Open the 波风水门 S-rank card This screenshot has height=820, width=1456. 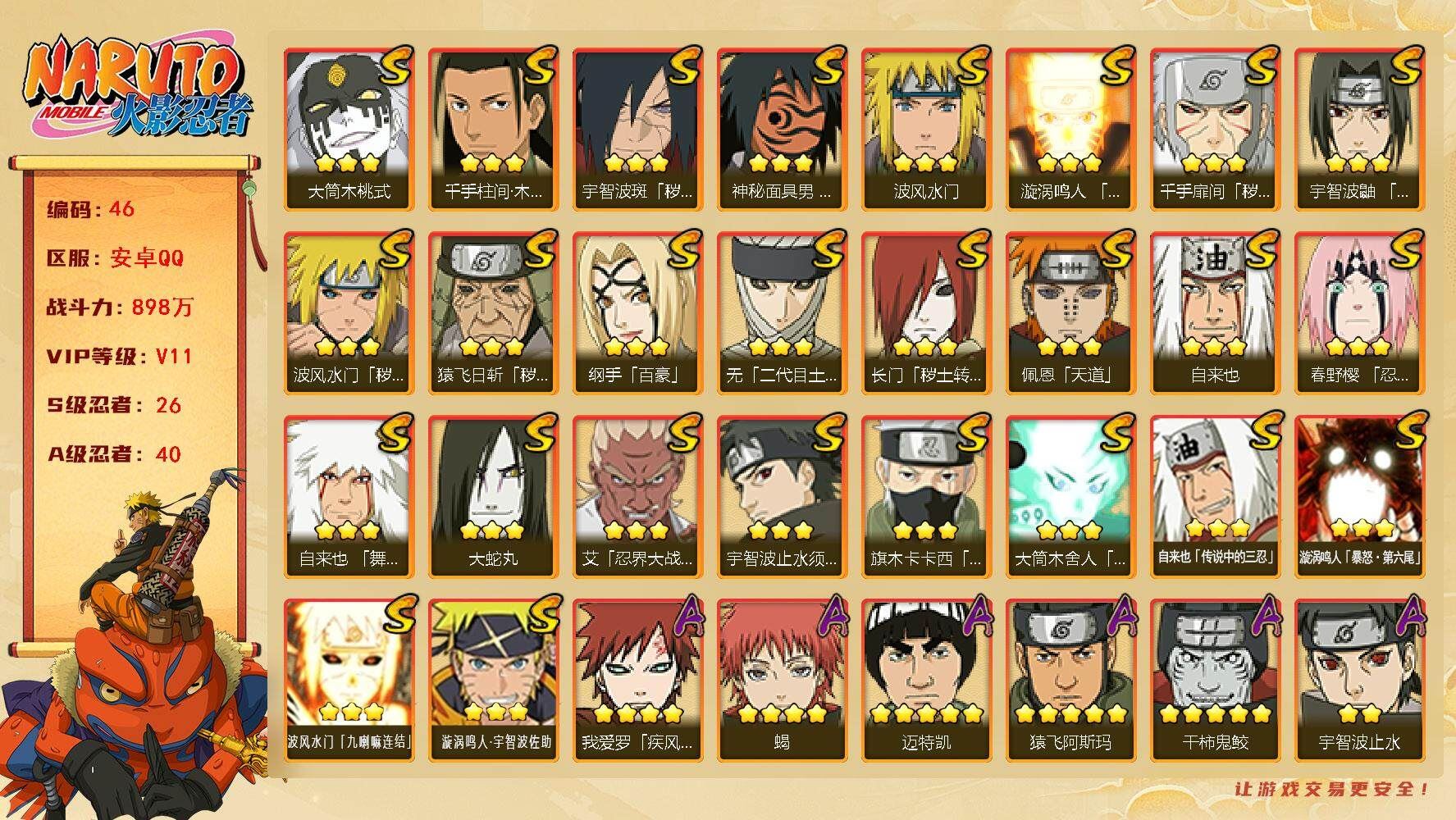point(926,129)
